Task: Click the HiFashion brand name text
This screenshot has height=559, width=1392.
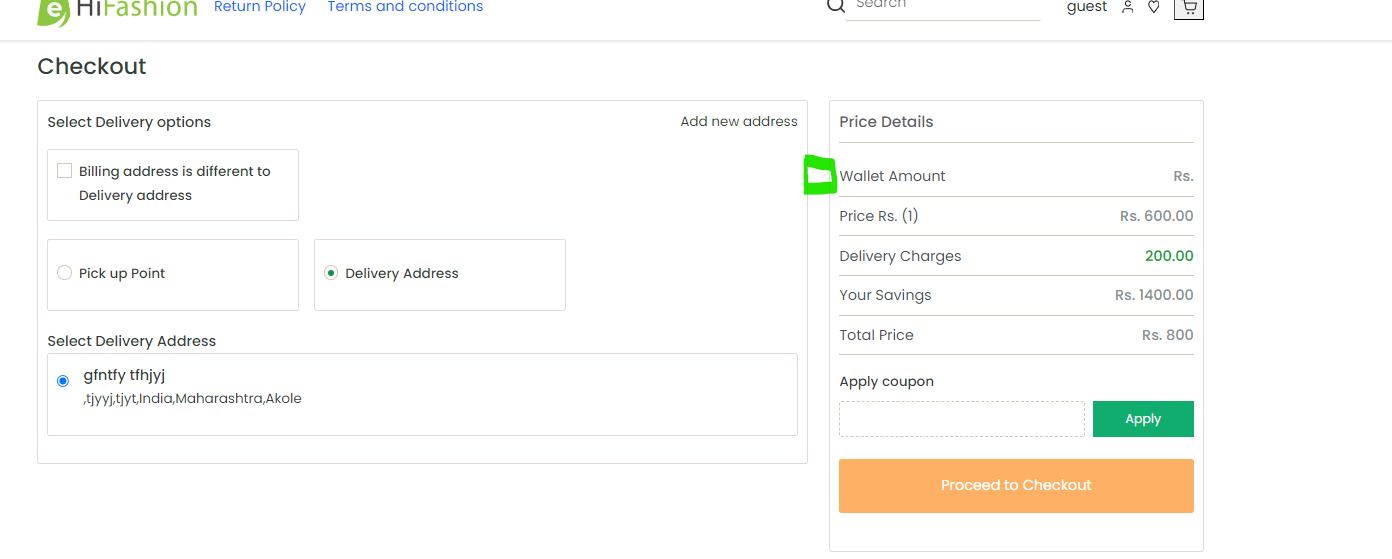Action: (137, 8)
